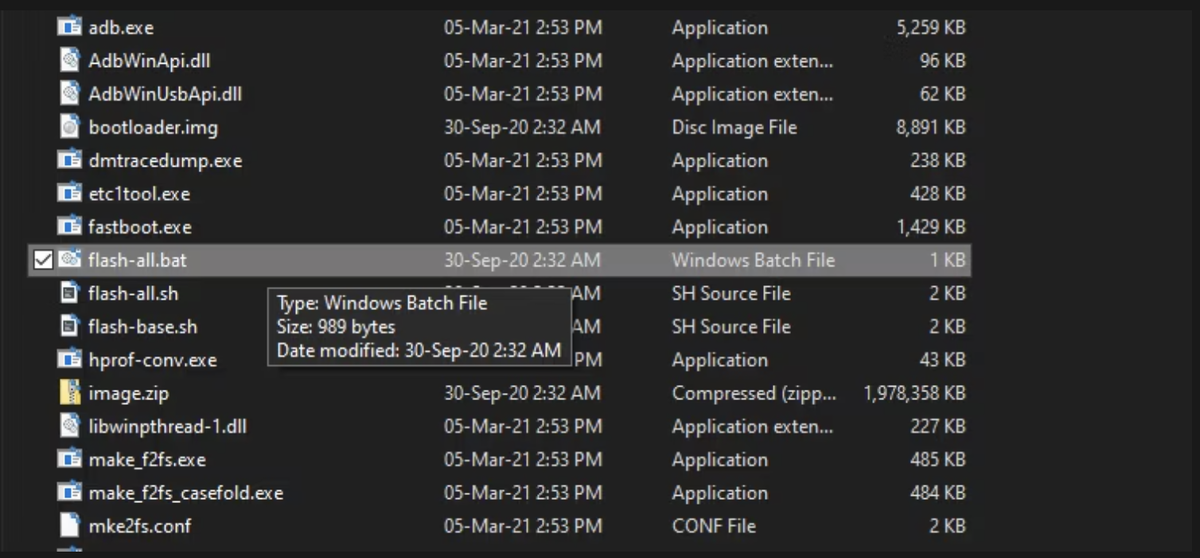Select the bootloader.img disc image icon

tap(69, 127)
